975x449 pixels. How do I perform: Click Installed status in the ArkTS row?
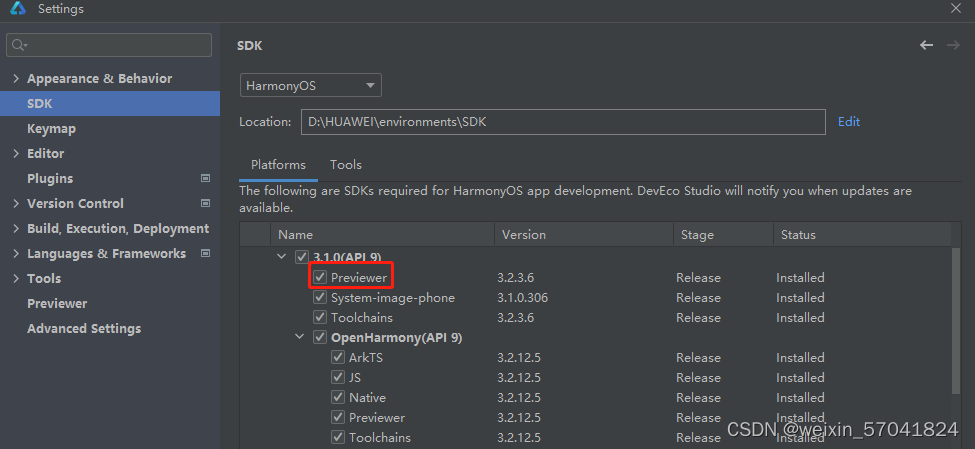[800, 358]
